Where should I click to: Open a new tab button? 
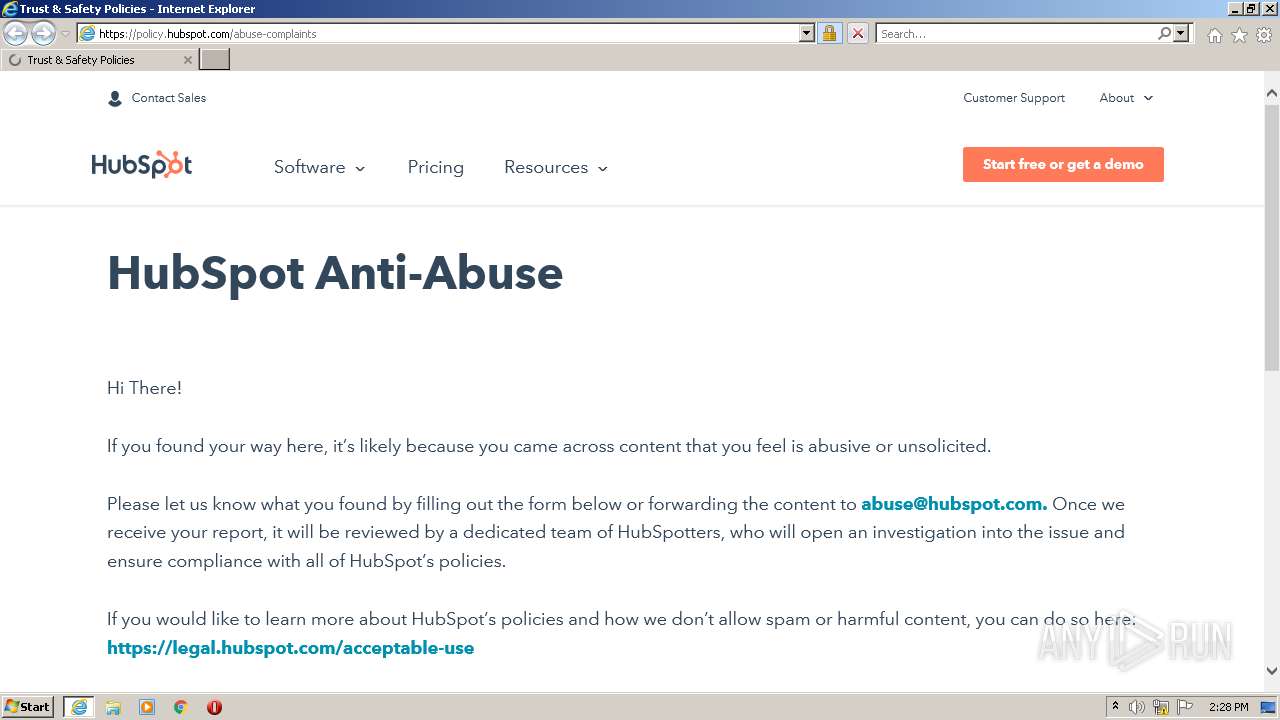click(215, 60)
